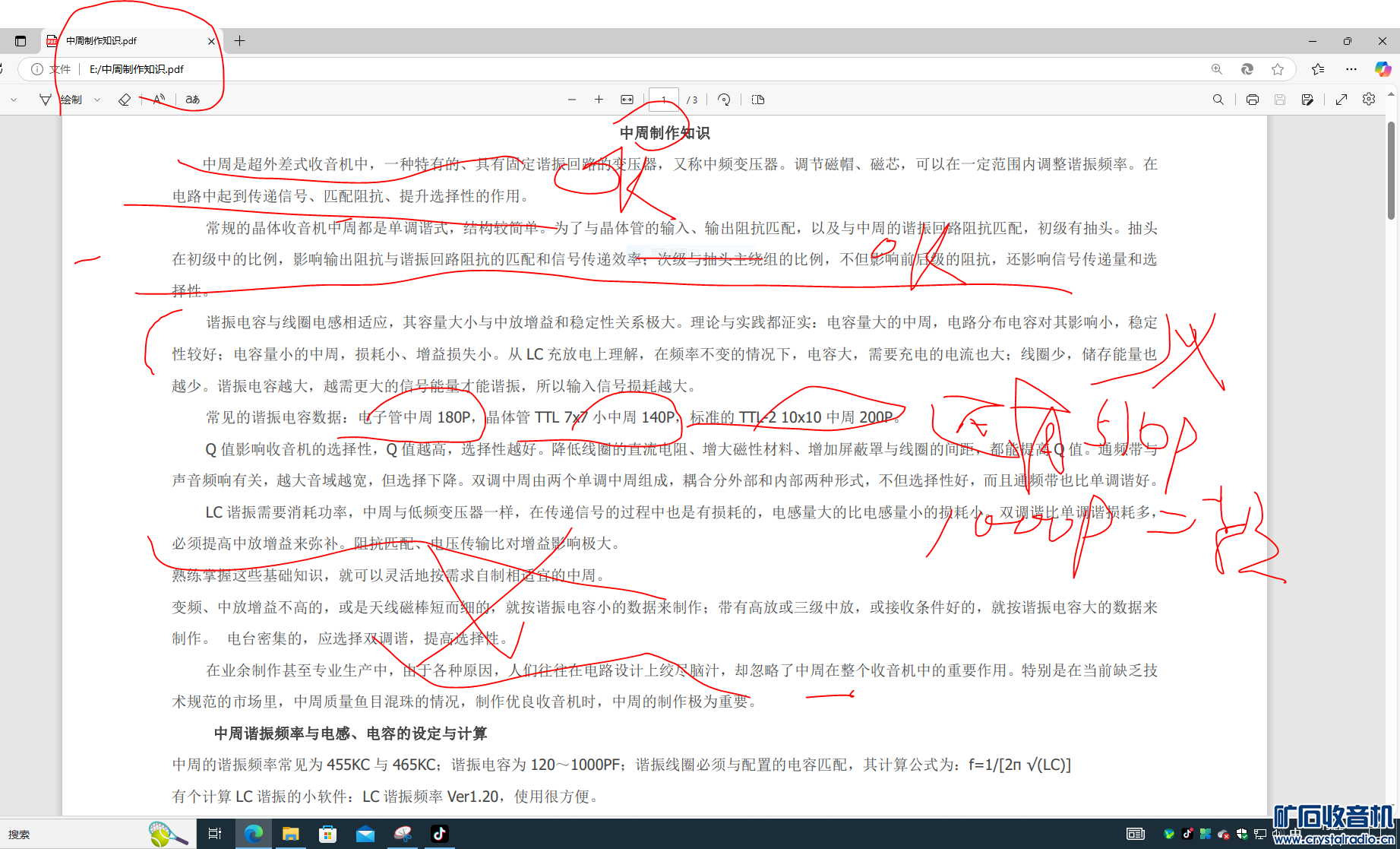Switch to the 中周制作知识.pdf tab
The height and width of the screenshot is (849, 1400).
point(131,41)
